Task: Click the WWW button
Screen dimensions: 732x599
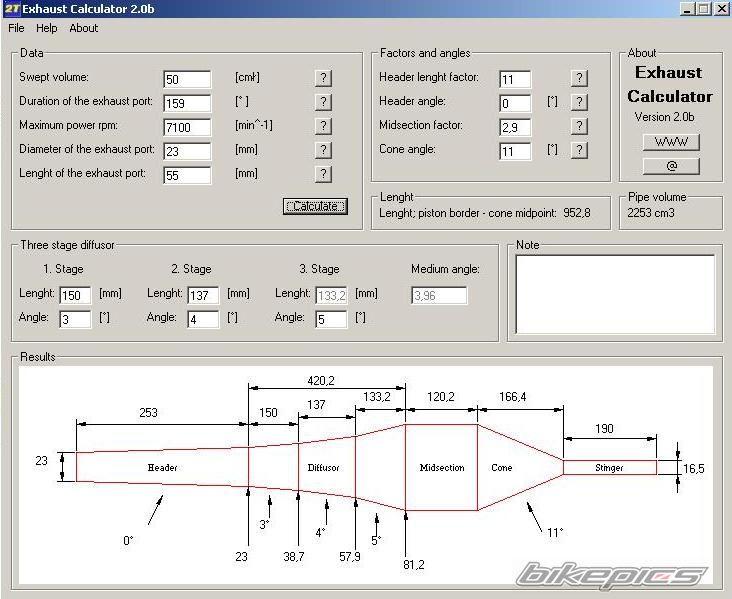Action: 671,142
